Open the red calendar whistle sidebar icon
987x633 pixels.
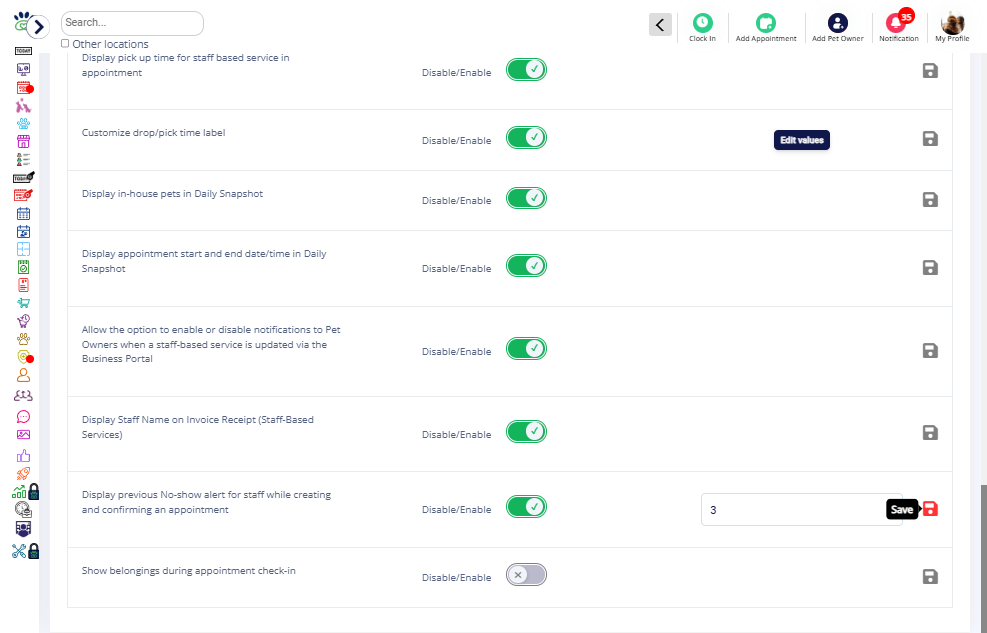[x=23, y=195]
